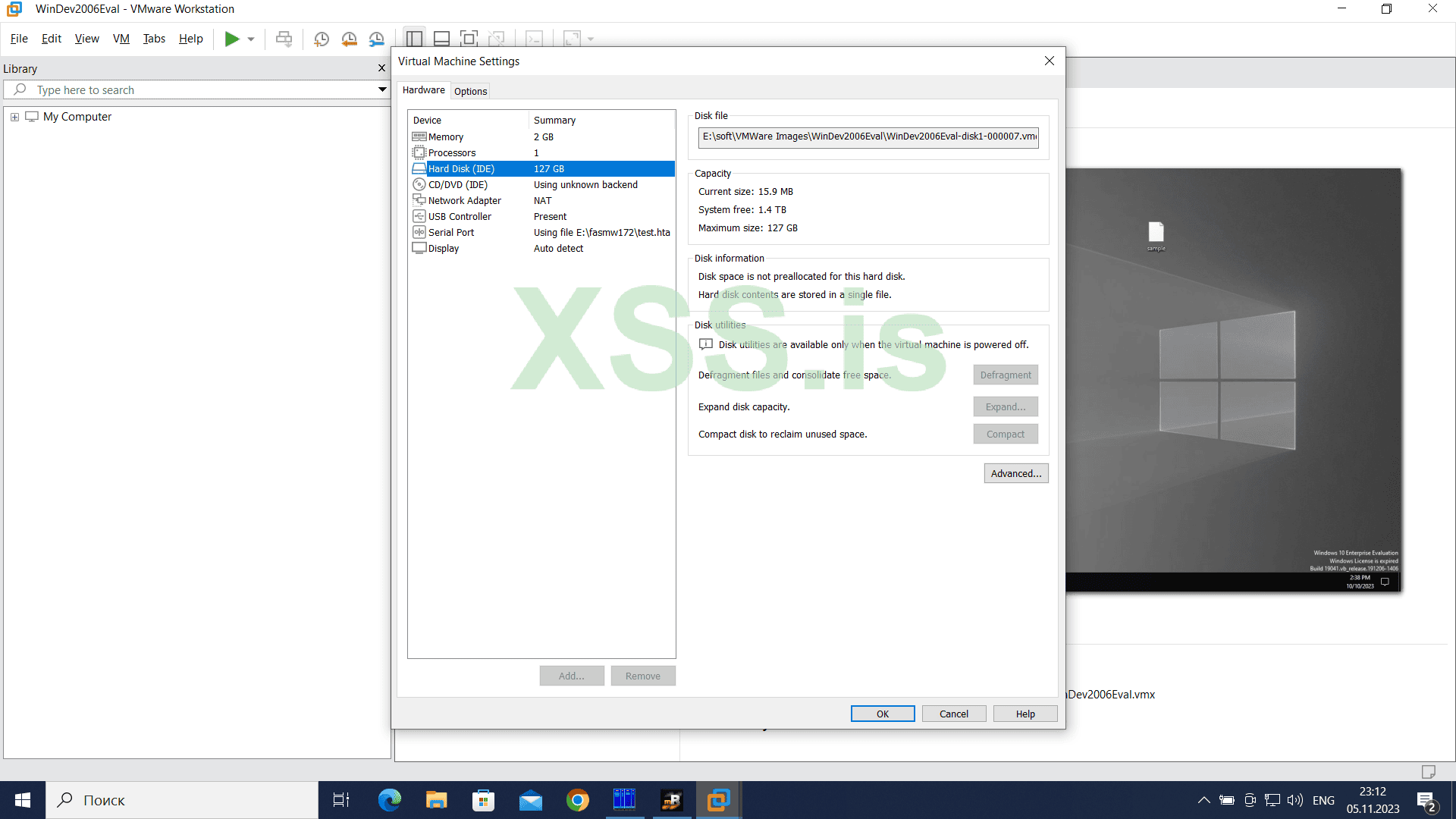This screenshot has height=819, width=1456.
Task: Expand the My Computer tree item
Action: pyautogui.click(x=15, y=116)
